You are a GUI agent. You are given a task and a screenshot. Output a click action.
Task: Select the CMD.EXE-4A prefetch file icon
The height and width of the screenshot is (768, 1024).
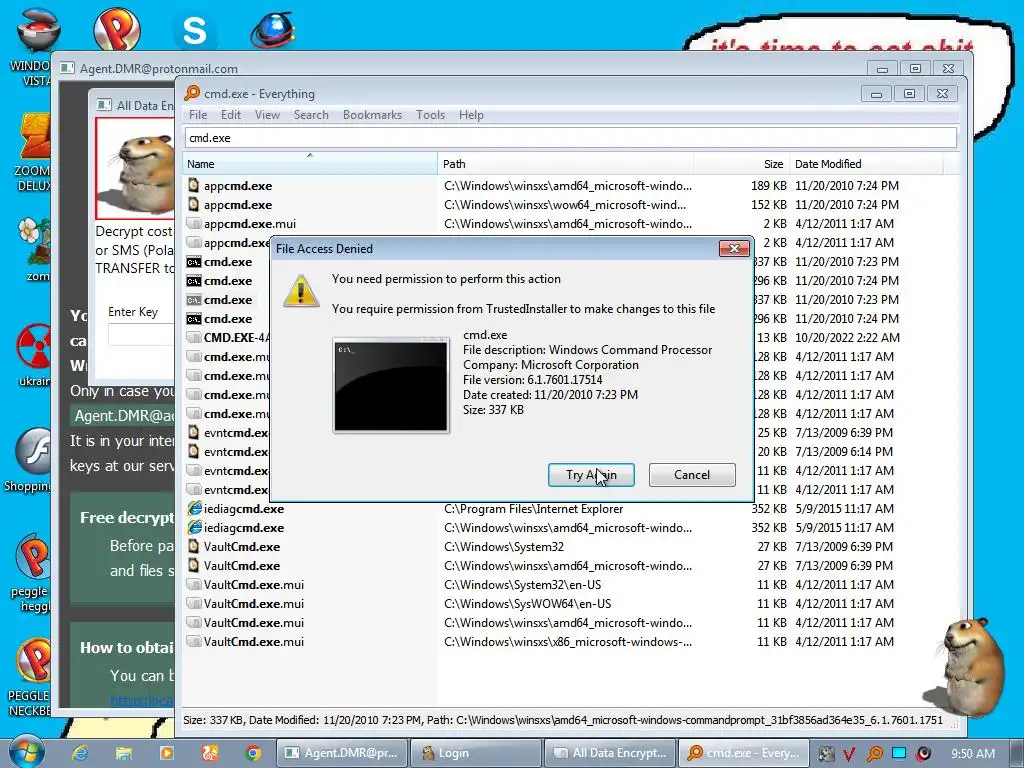tap(194, 338)
